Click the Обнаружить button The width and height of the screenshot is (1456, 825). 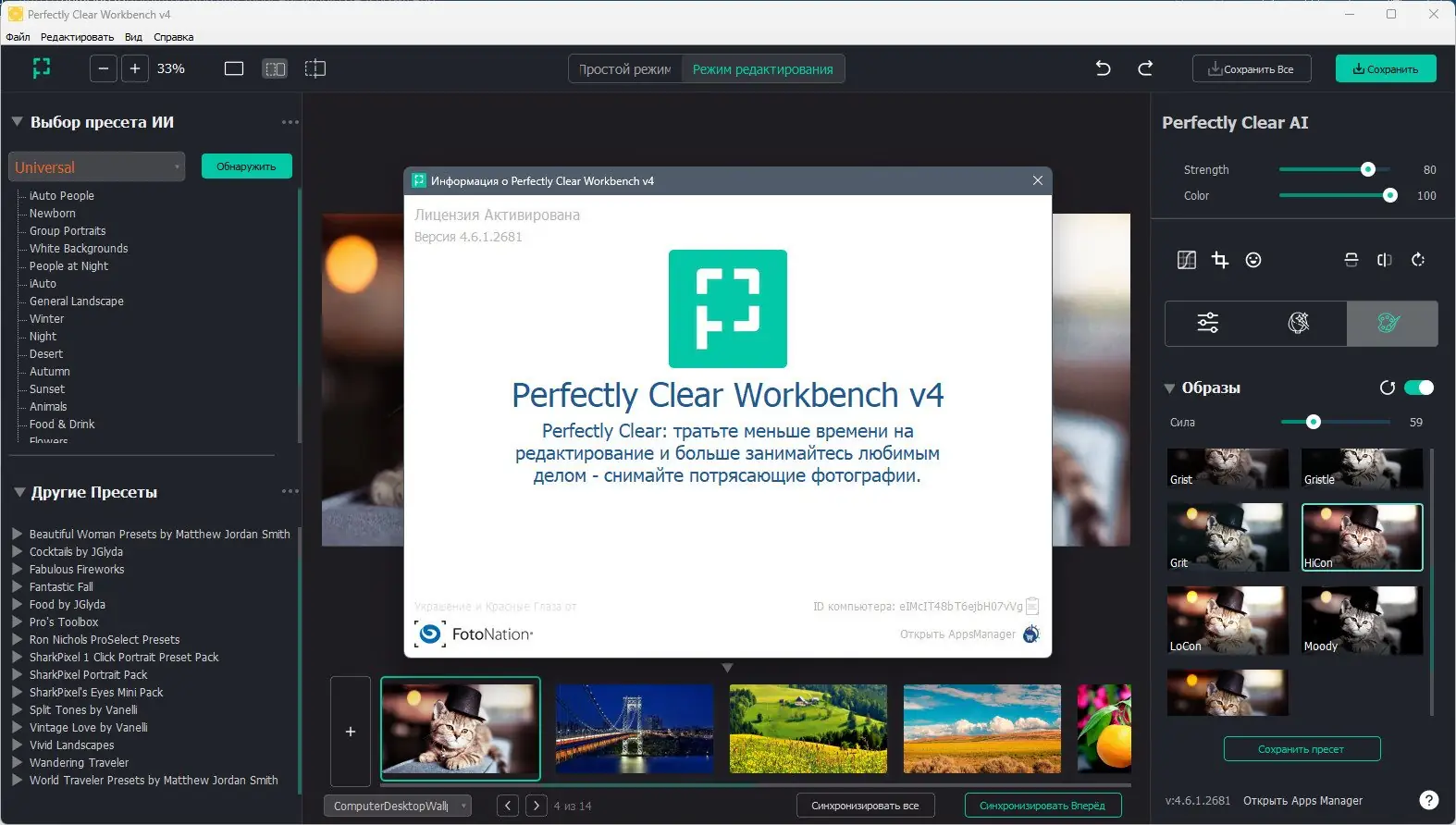[x=247, y=166]
